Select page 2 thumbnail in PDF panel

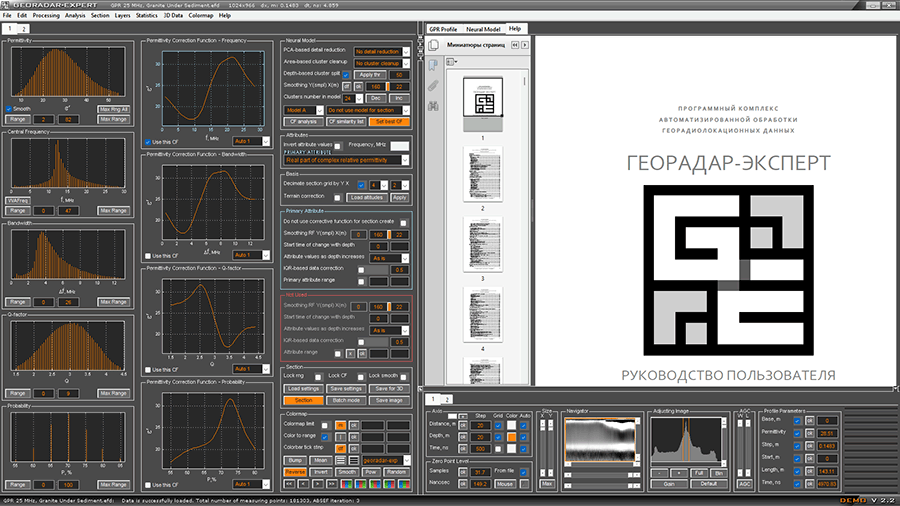483,176
